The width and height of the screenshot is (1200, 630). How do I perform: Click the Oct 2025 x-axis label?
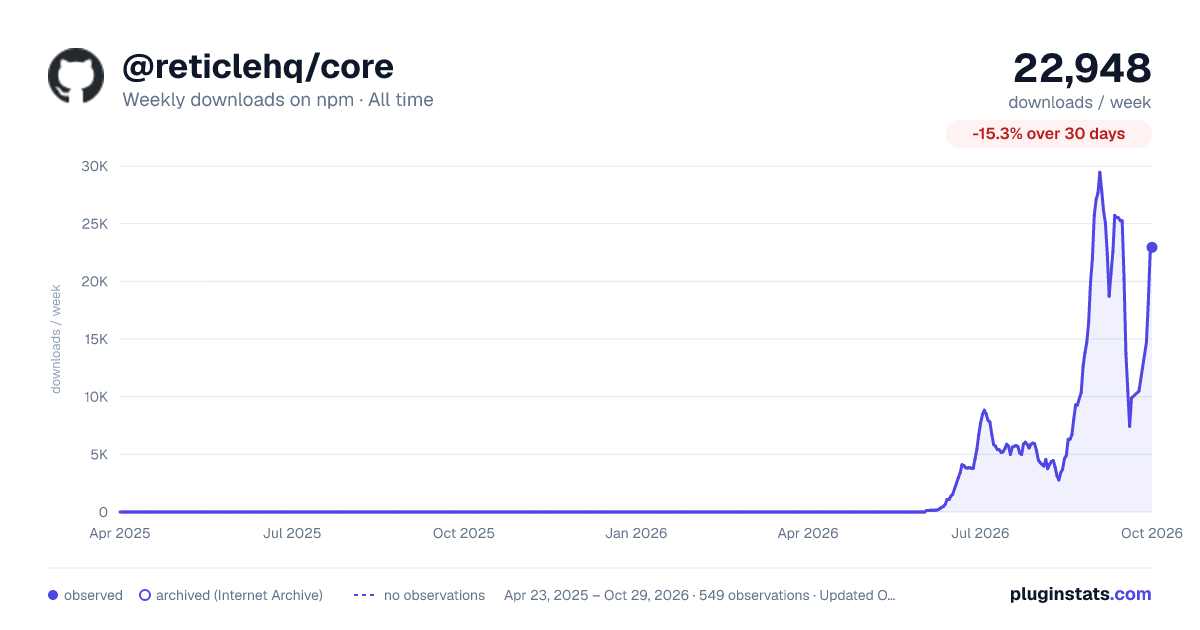click(x=464, y=533)
